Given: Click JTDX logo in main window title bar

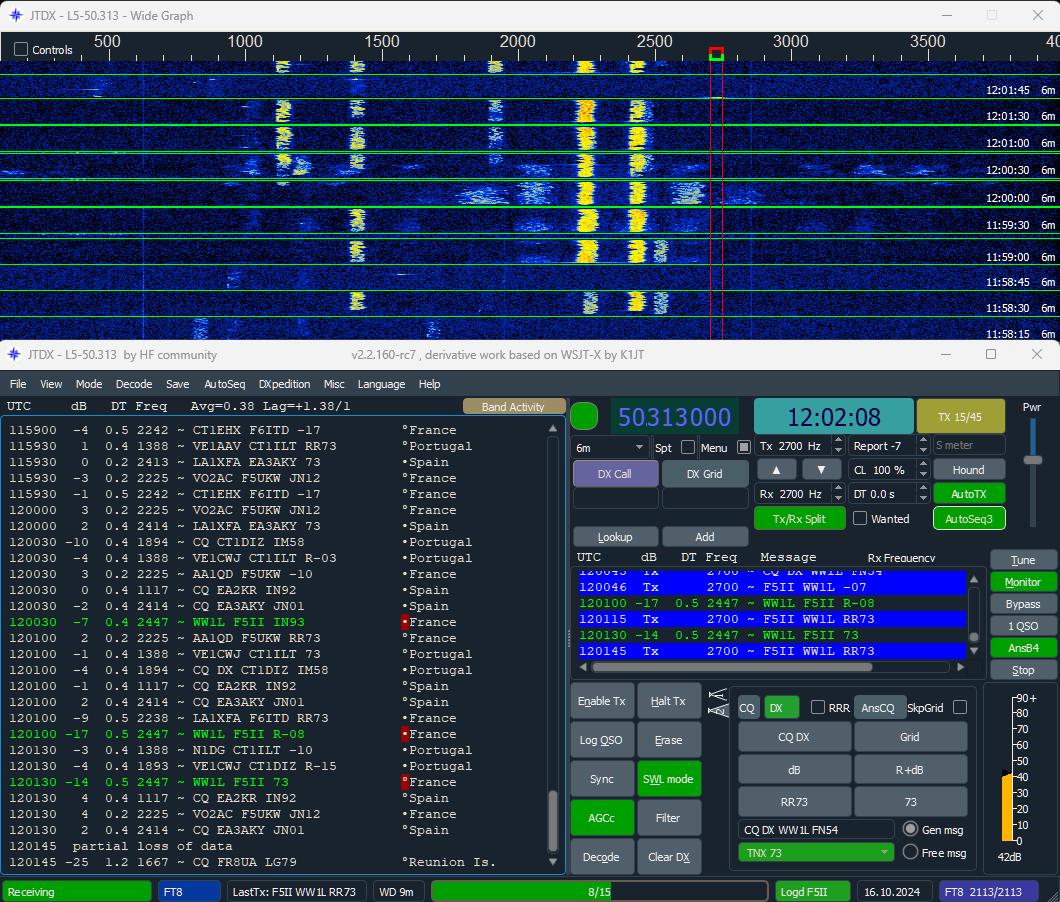Looking at the screenshot, I should (x=14, y=354).
